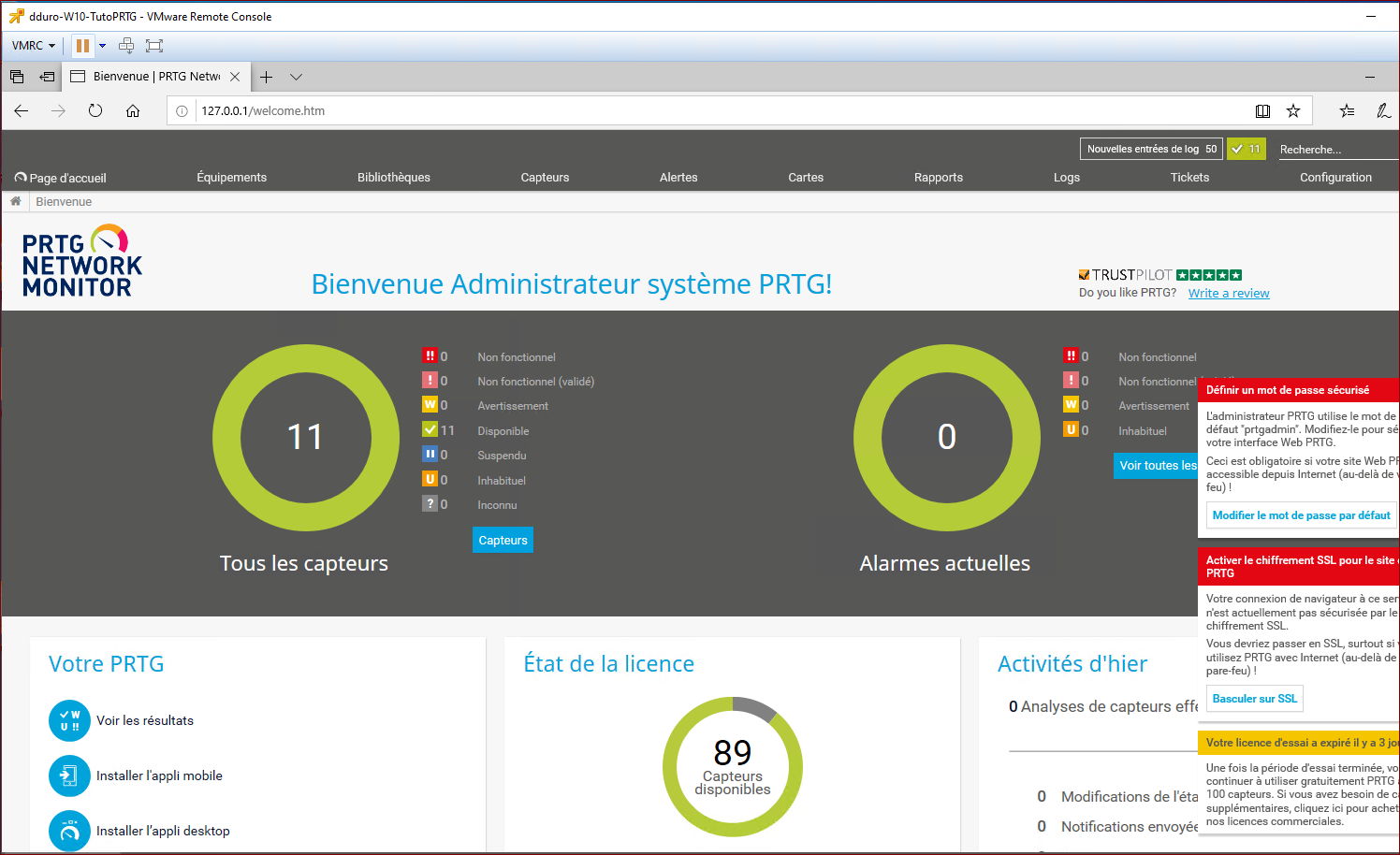Viewport: 1400px width, 855px height.
Task: Open the Tickets menu
Action: (1189, 178)
